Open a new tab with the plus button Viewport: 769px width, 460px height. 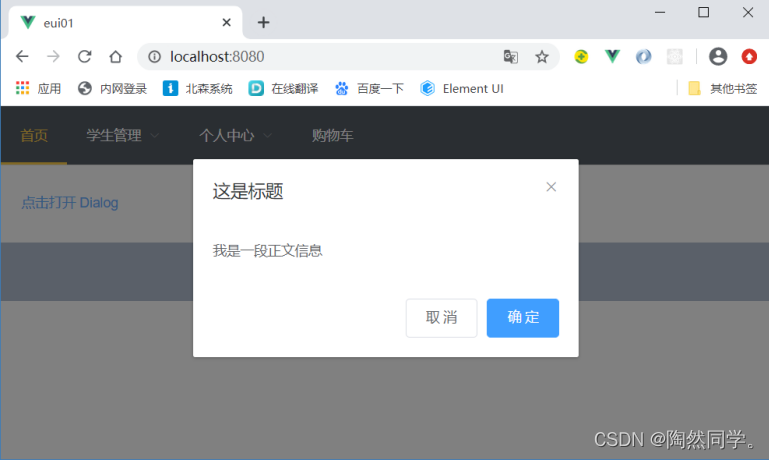pyautogui.click(x=263, y=23)
